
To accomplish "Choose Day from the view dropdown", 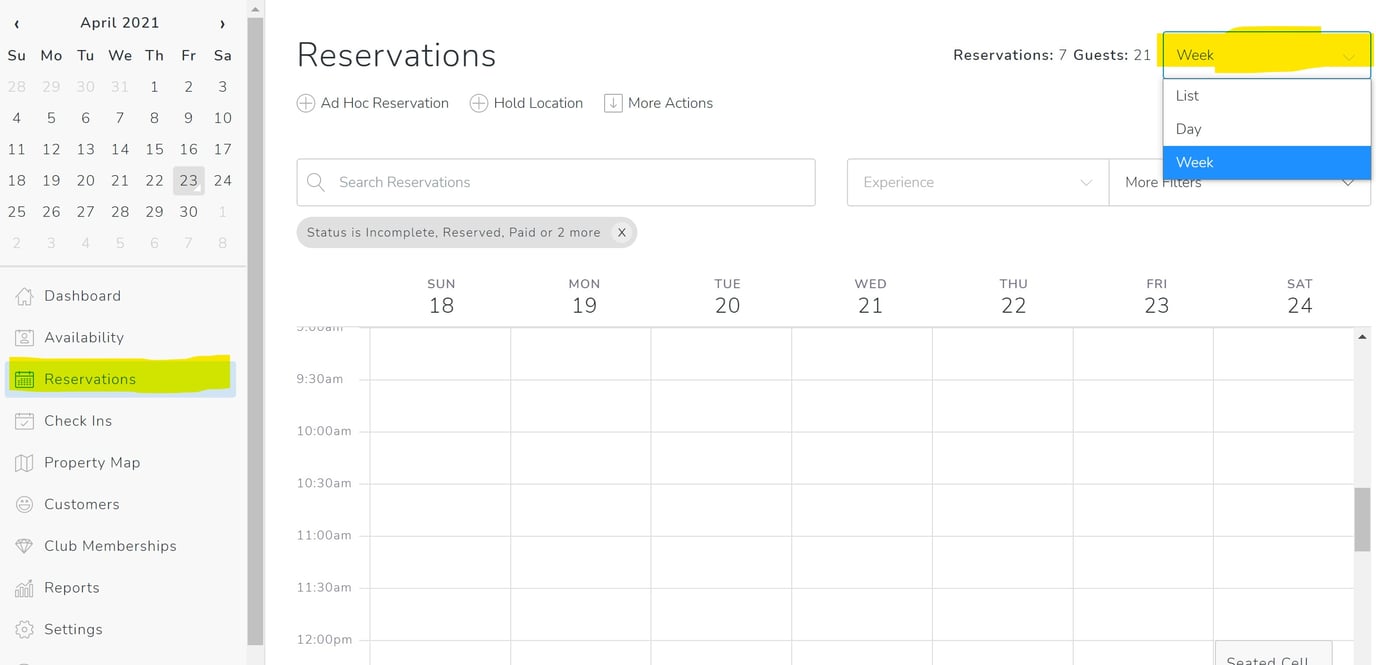I will click(1188, 129).
